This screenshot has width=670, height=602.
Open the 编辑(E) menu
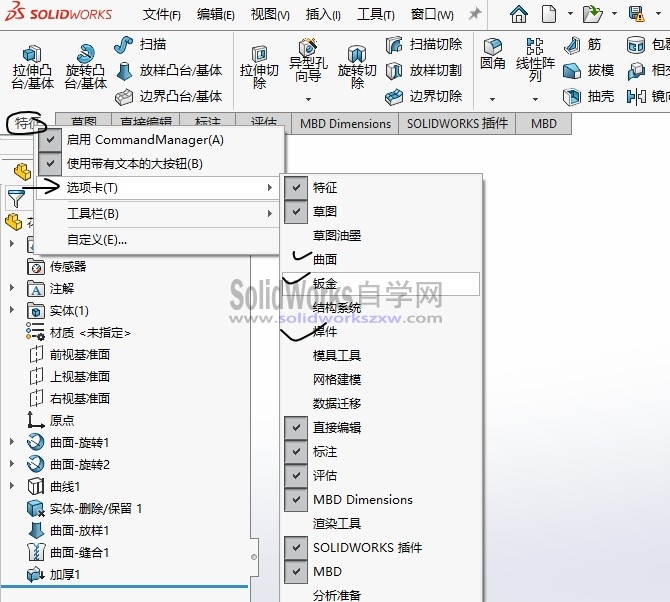[x=215, y=15]
